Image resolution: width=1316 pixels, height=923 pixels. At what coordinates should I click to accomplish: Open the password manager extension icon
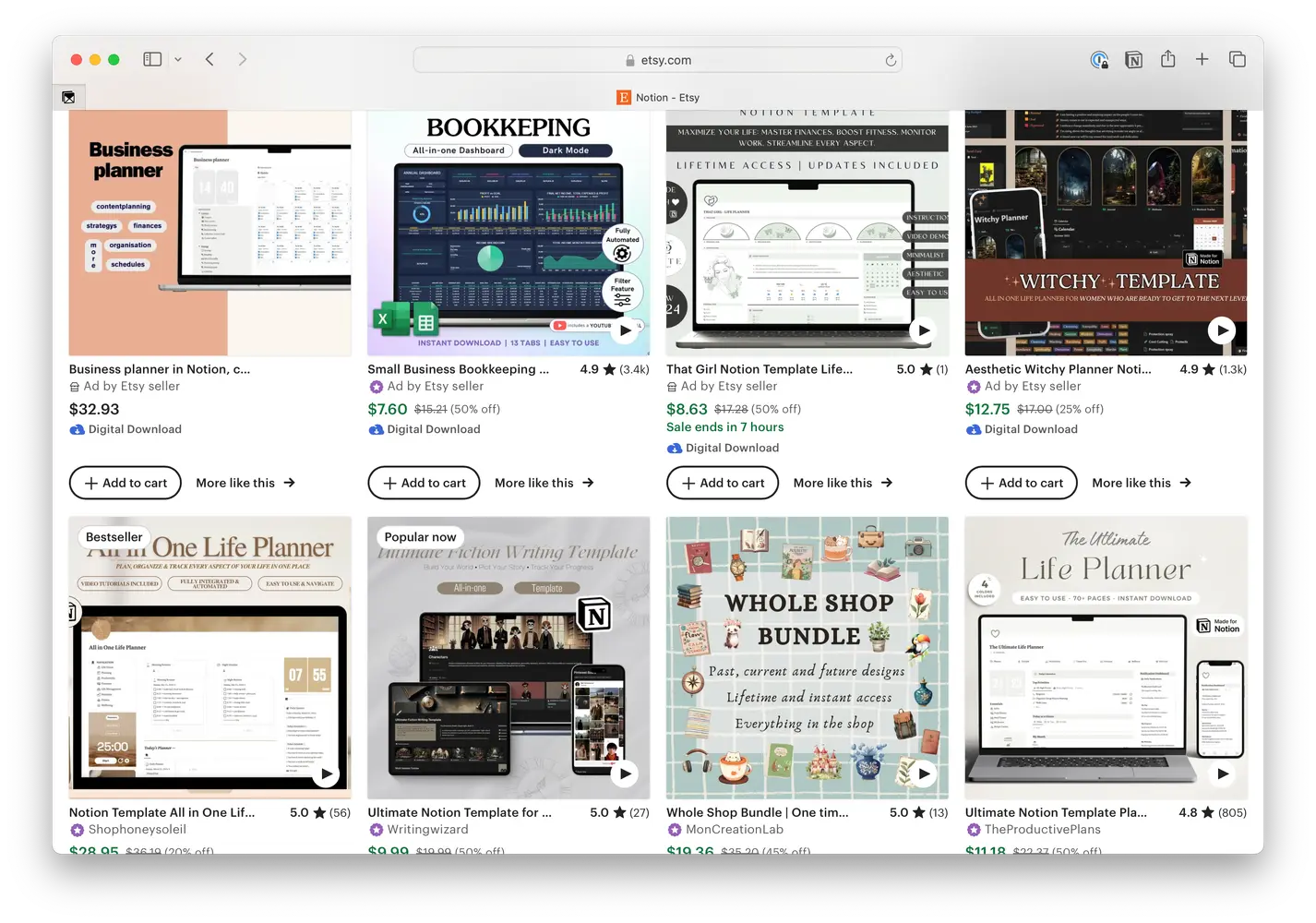[x=1099, y=60]
